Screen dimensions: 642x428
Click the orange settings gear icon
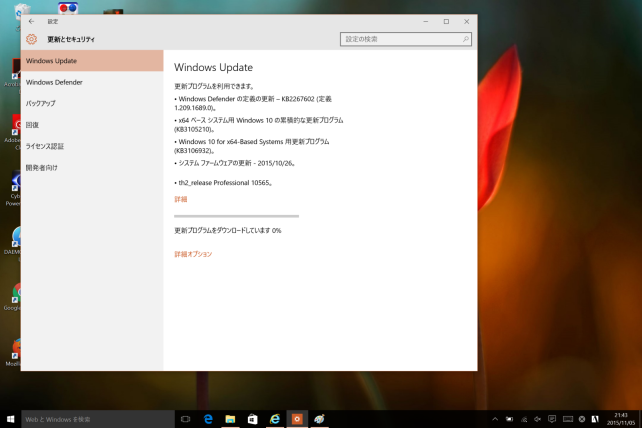point(32,39)
